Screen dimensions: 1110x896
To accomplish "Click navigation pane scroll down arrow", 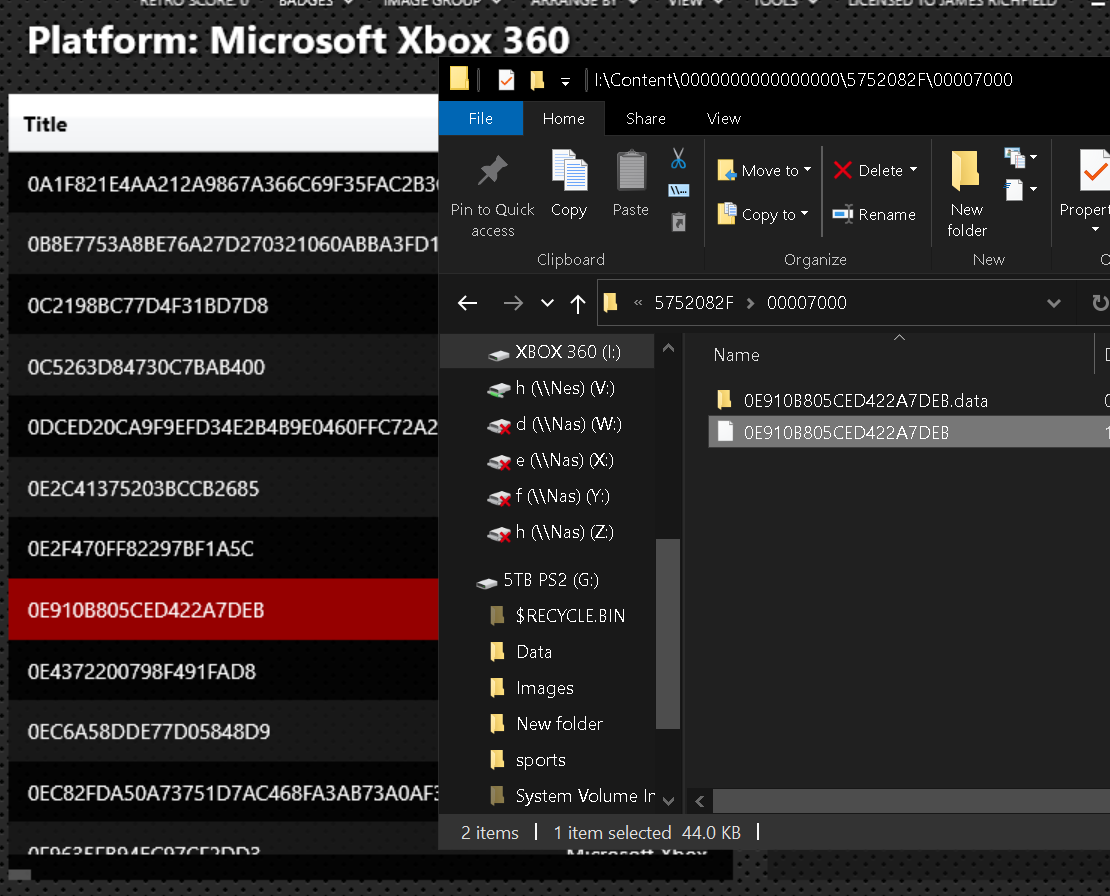I will coord(668,800).
